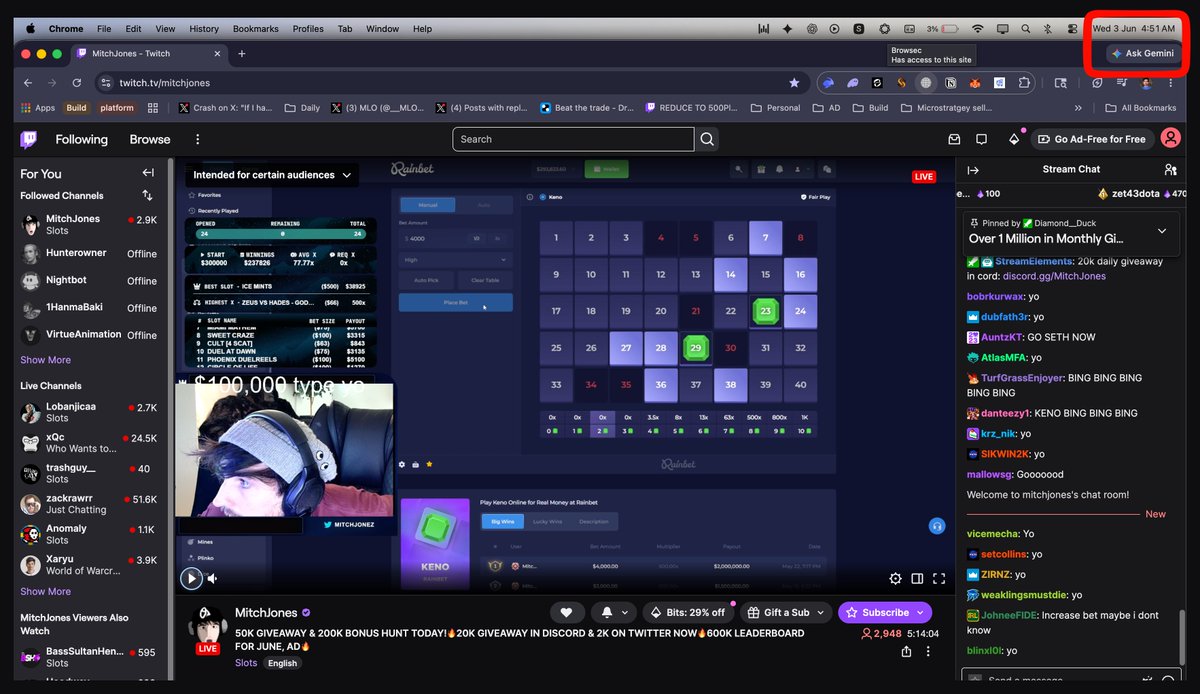The height and width of the screenshot is (694, 1200).
Task: Click the Wi-Fi icon in menu bar
Action: 977,29
